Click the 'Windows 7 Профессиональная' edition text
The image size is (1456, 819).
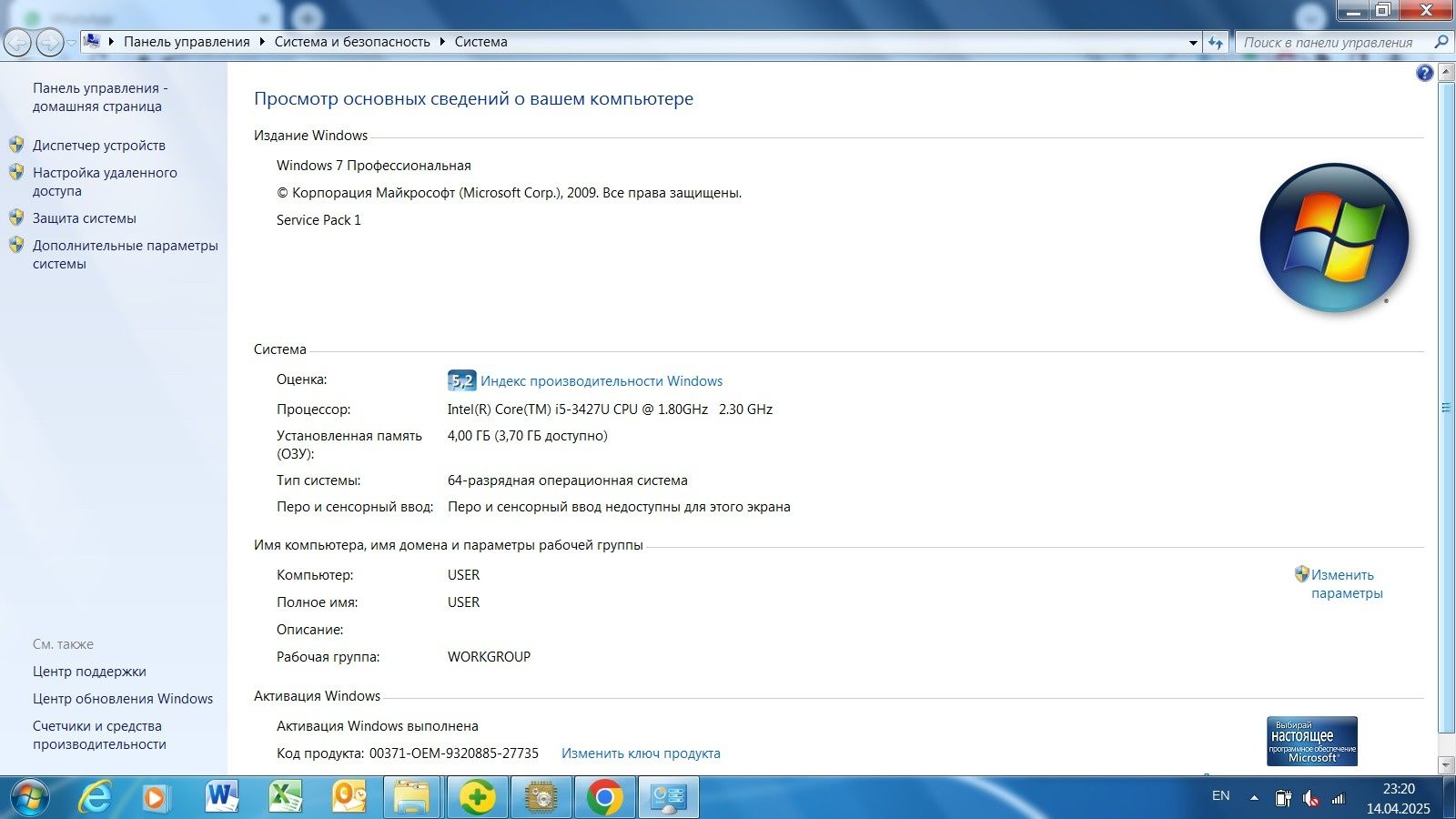(x=374, y=166)
